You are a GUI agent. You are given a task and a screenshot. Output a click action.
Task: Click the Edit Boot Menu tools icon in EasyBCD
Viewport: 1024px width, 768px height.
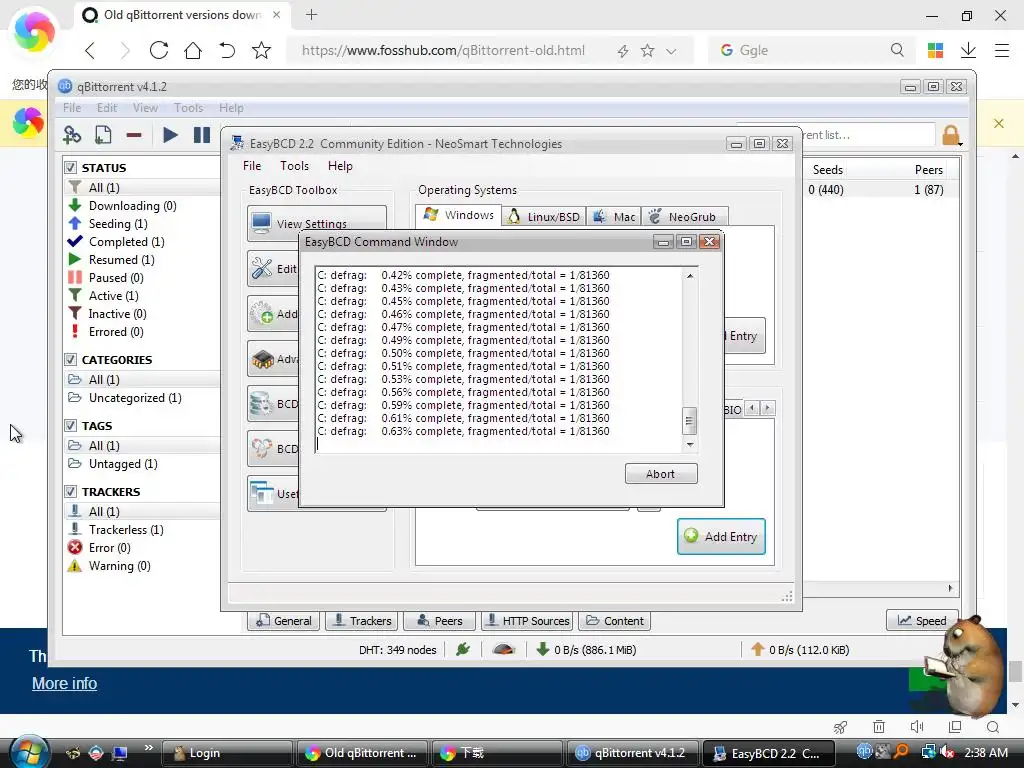[262, 268]
